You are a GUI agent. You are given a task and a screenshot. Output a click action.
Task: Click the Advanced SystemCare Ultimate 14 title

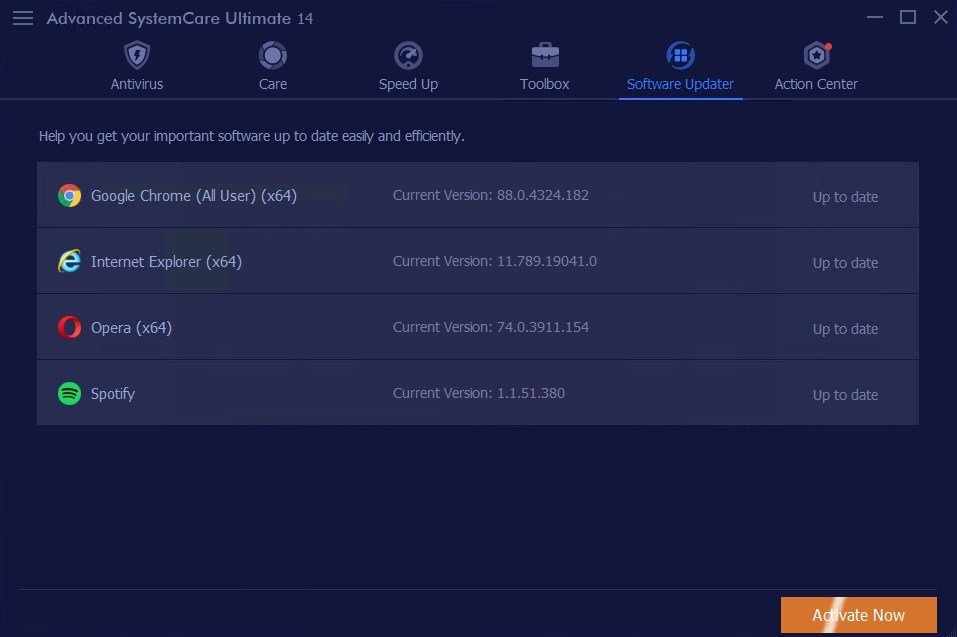pos(180,18)
